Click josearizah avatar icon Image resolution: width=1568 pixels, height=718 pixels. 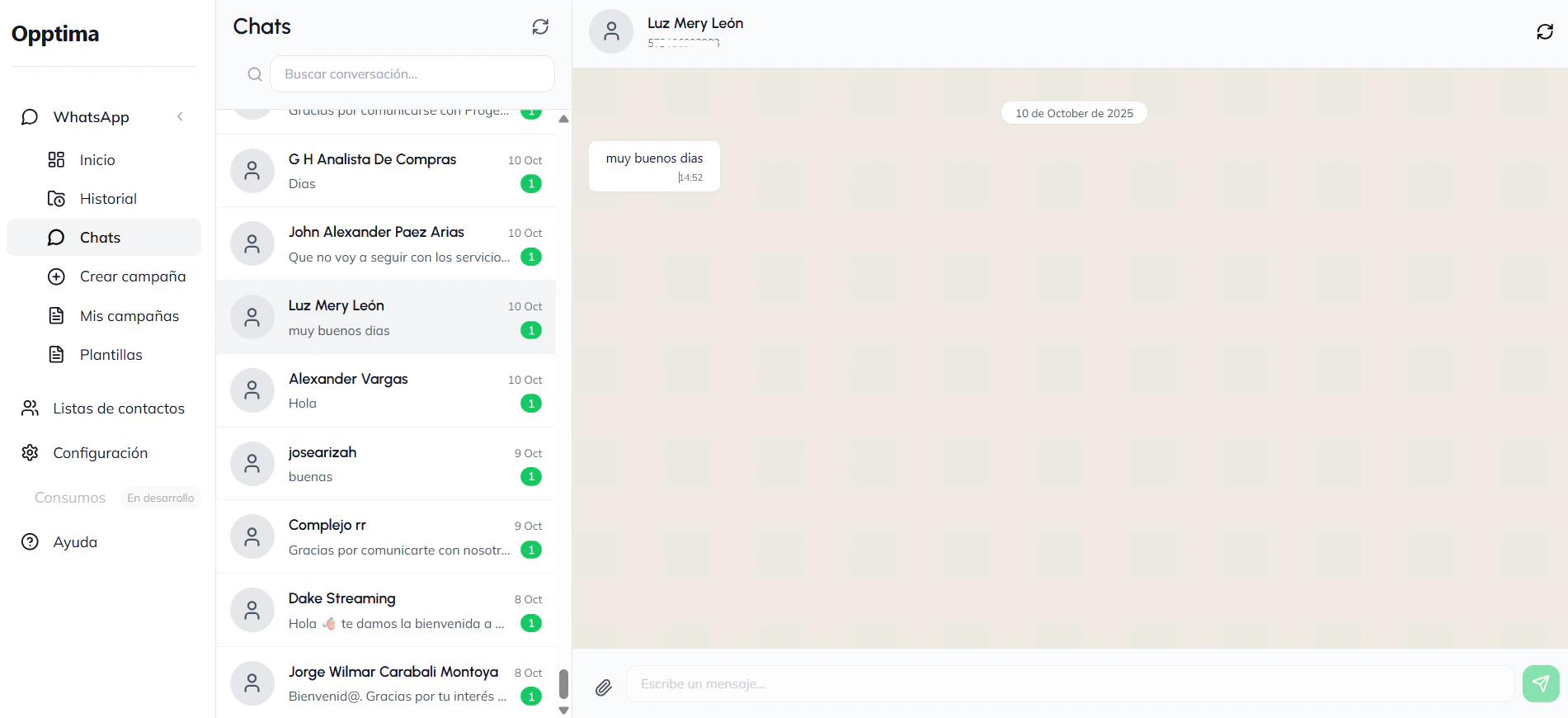(252, 464)
